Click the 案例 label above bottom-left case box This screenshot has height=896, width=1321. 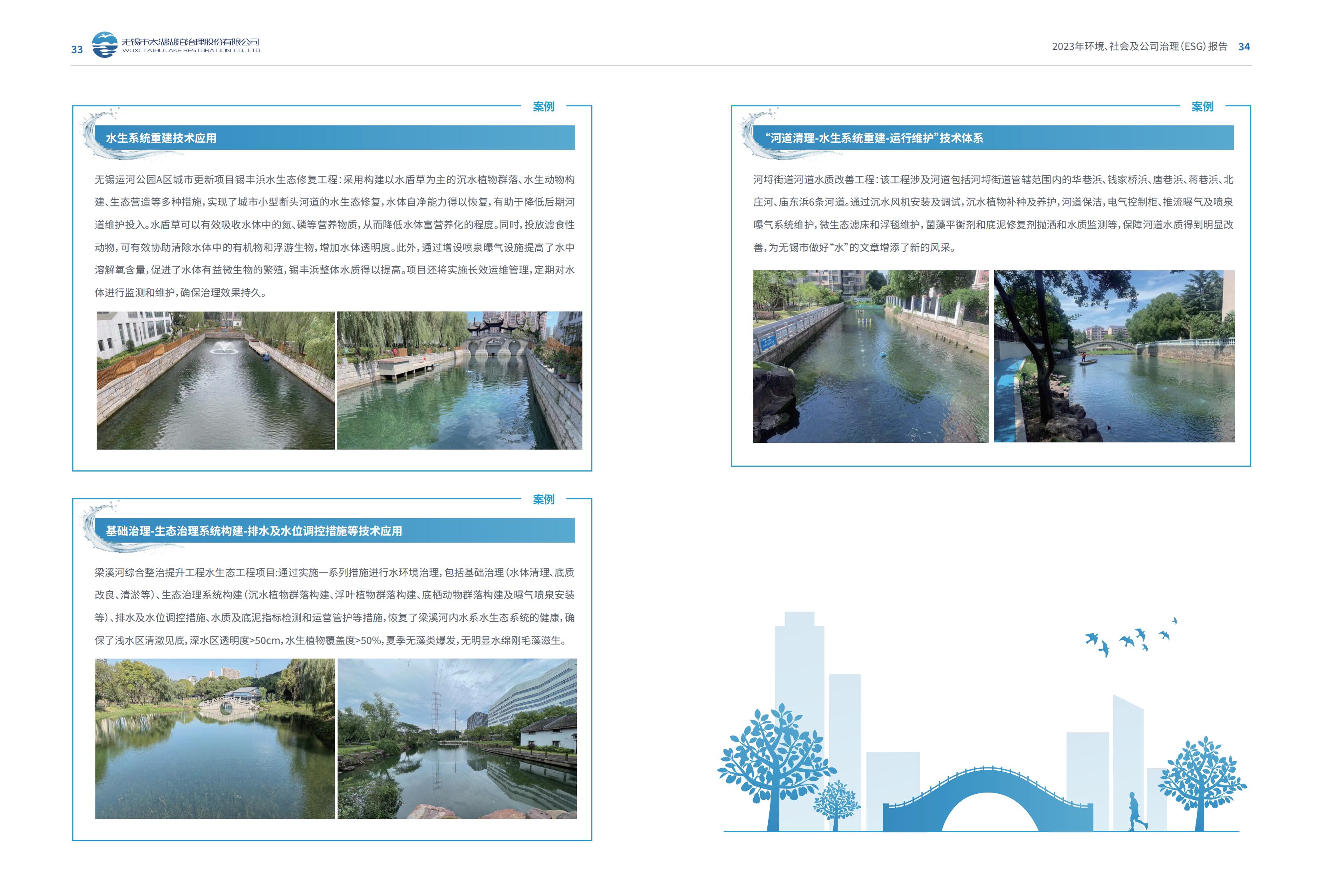point(543,500)
